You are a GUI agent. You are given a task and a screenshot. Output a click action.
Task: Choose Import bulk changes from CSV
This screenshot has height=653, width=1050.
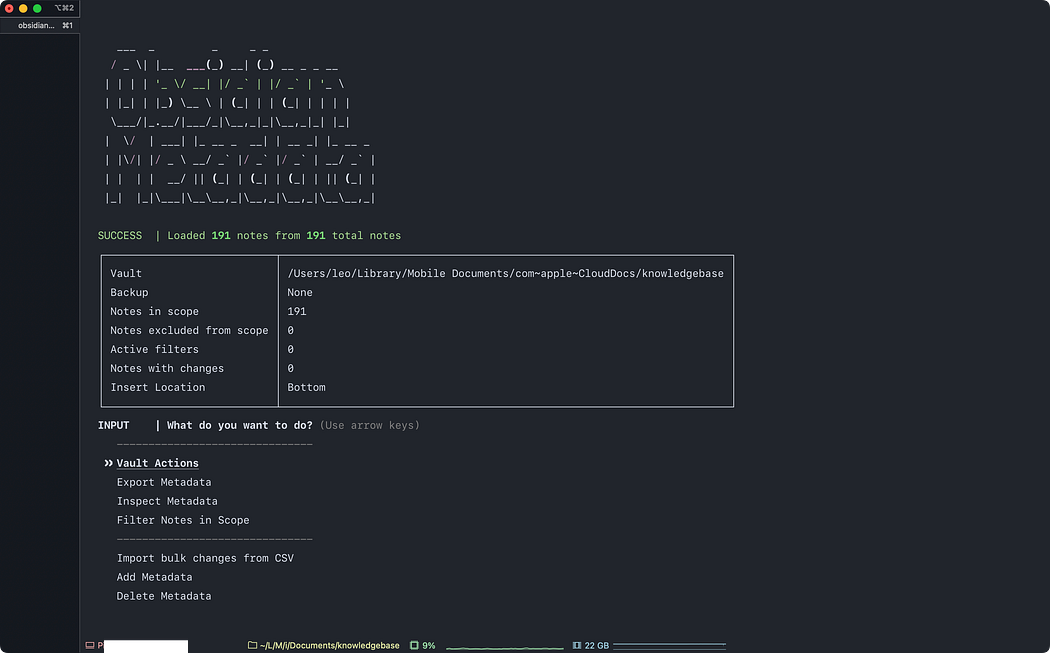tap(205, 558)
